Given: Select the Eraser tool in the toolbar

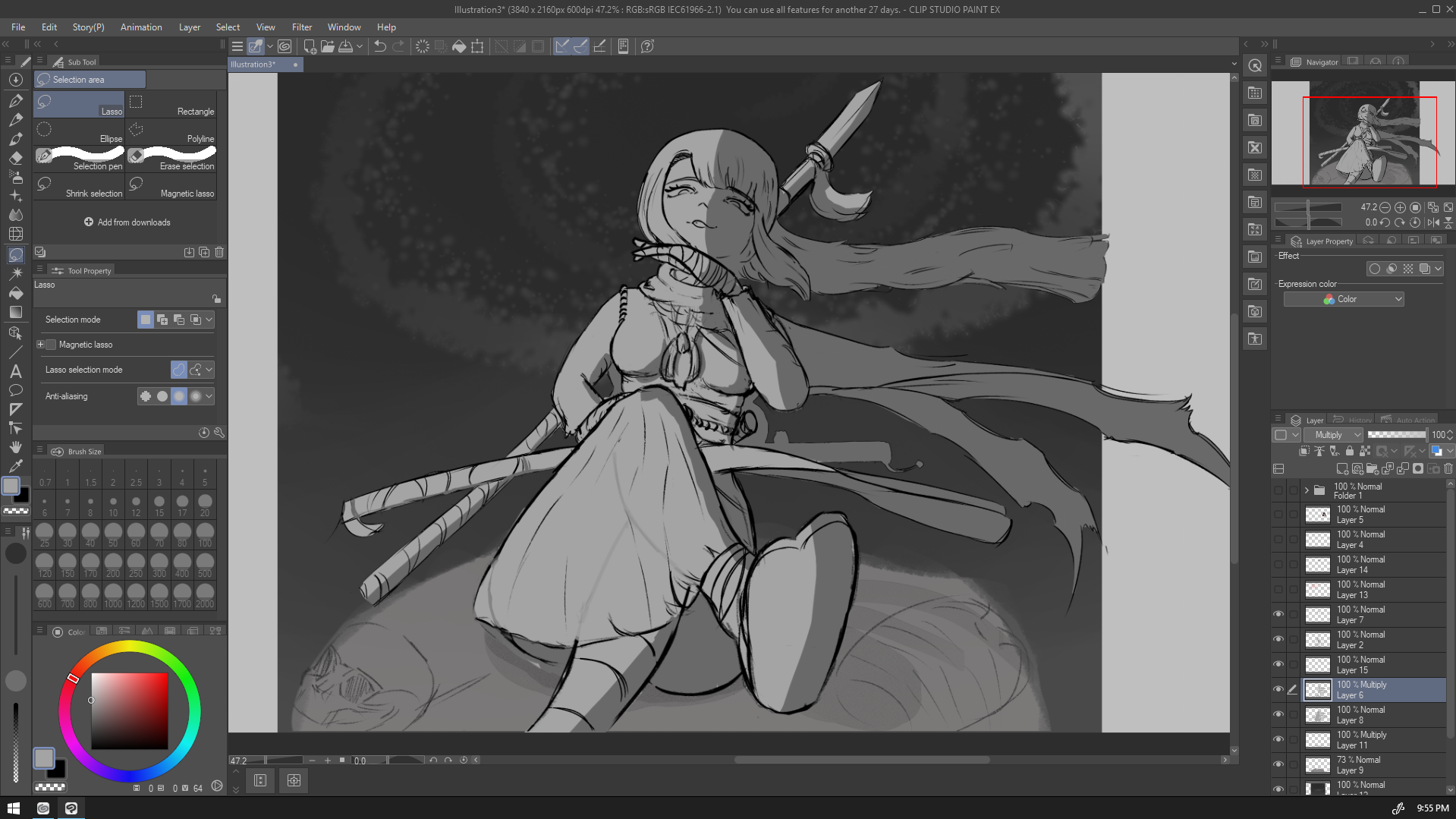Looking at the screenshot, I should coord(15,158).
